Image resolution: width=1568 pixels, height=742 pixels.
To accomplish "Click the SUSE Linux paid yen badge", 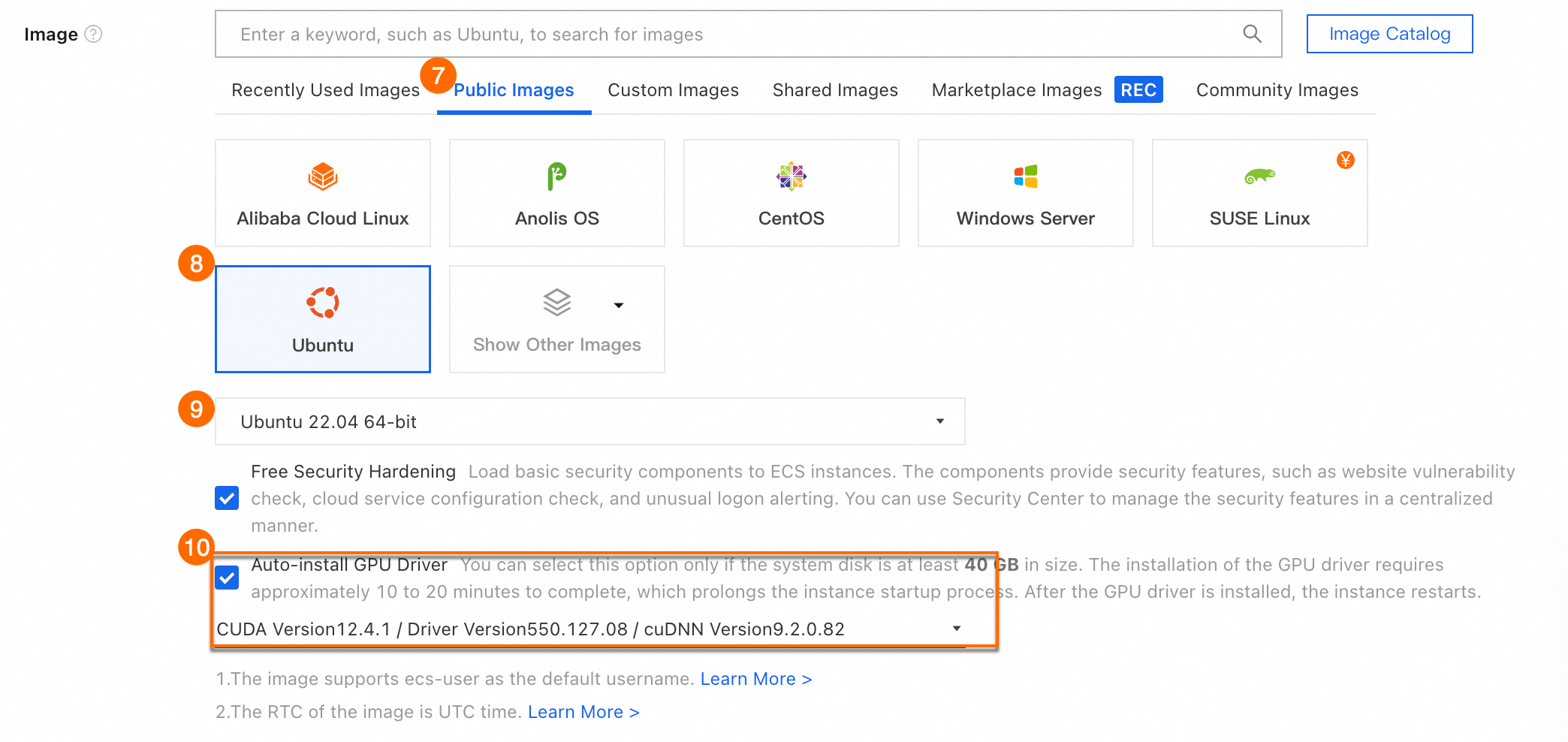I will click(x=1345, y=160).
